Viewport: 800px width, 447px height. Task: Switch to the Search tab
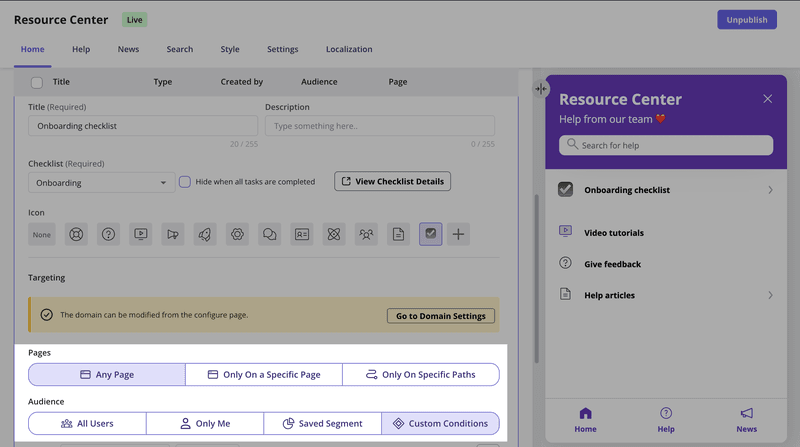click(180, 49)
